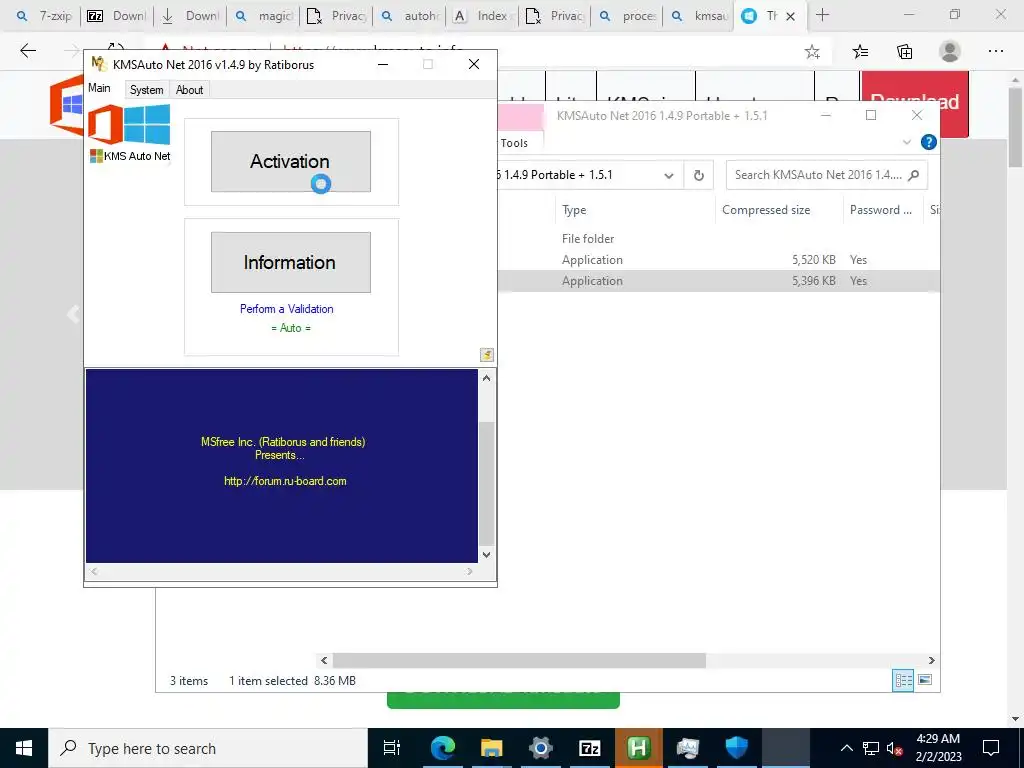Open Windows Security shield on taskbar

[x=736, y=748]
